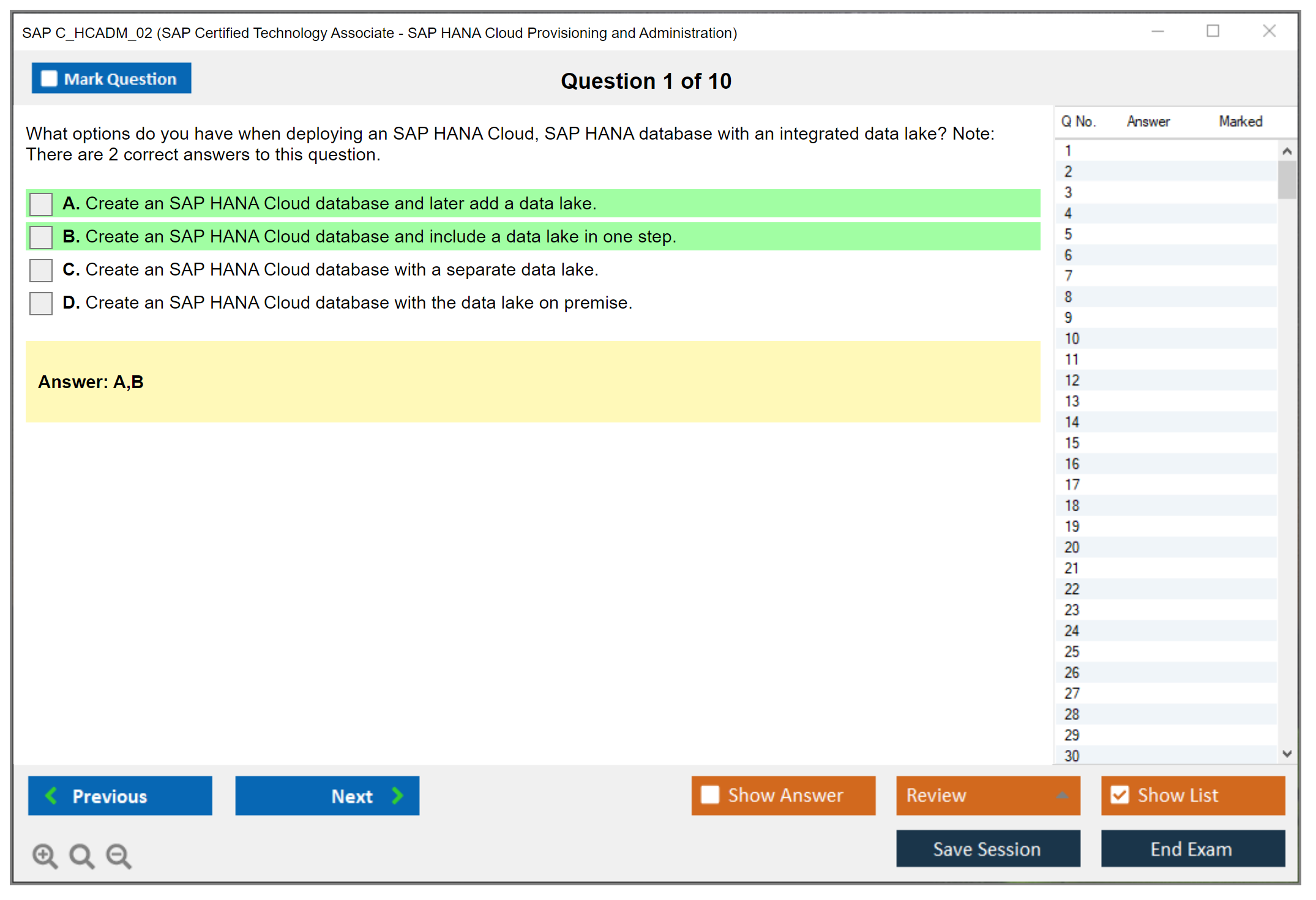The height and width of the screenshot is (900, 1316).
Task: Select option D checkbox about on premise
Action: click(41, 303)
